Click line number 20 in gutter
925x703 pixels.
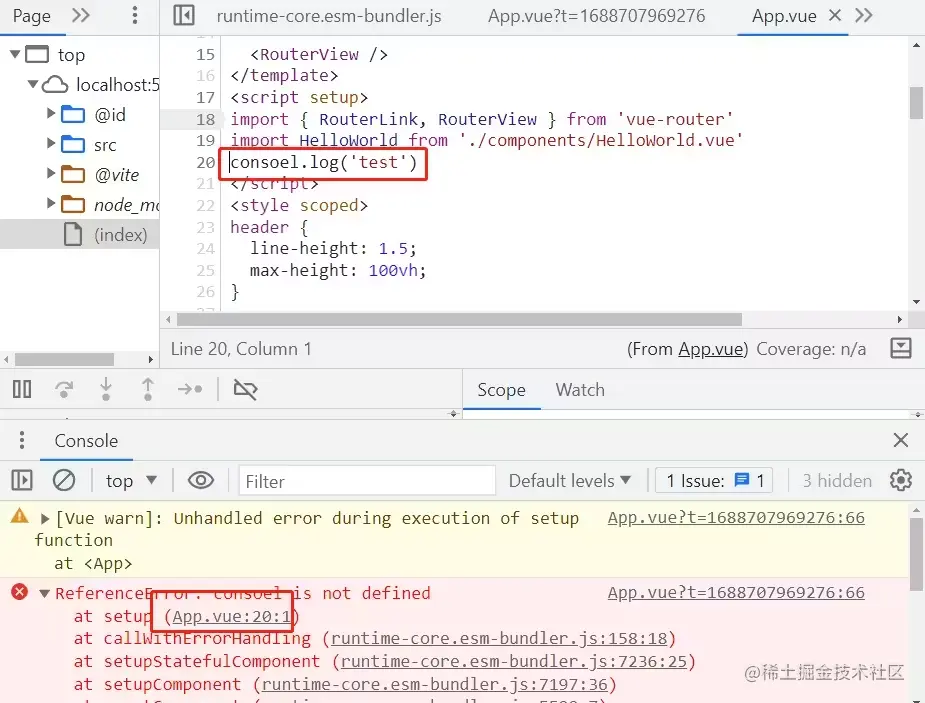tap(205, 162)
